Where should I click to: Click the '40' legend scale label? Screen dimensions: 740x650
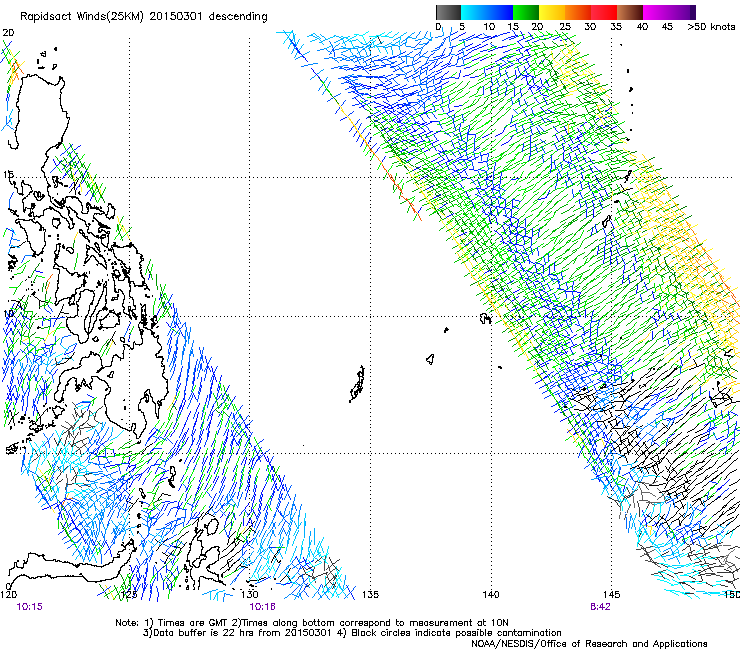pos(642,27)
